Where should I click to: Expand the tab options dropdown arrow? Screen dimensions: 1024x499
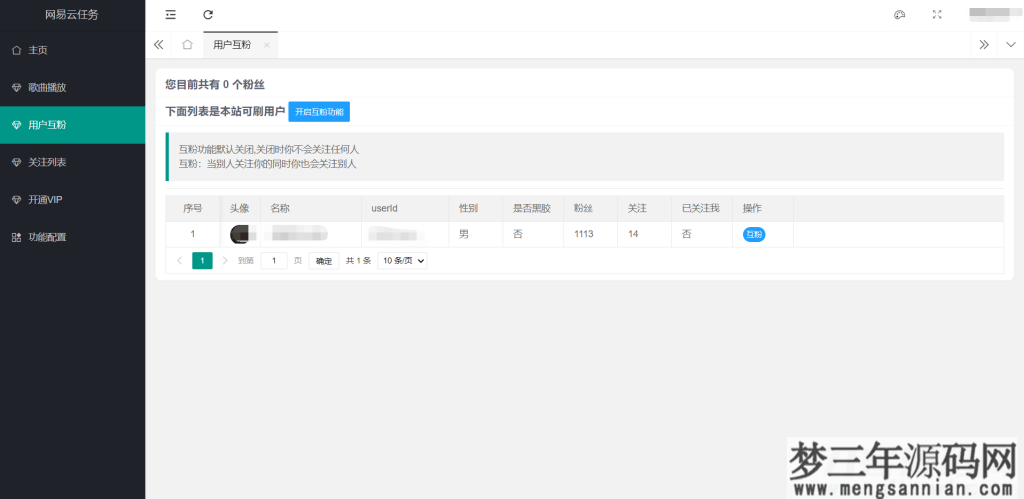[x=1010, y=45]
